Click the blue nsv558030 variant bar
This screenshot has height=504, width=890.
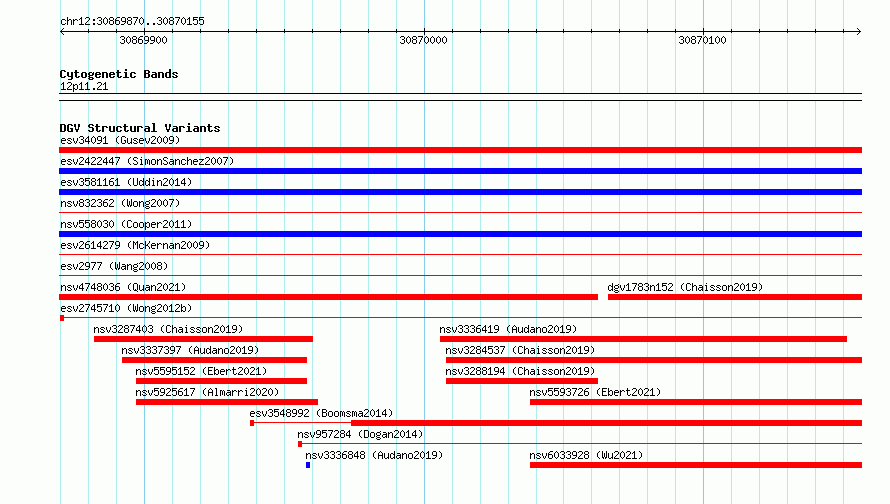[x=460, y=234]
